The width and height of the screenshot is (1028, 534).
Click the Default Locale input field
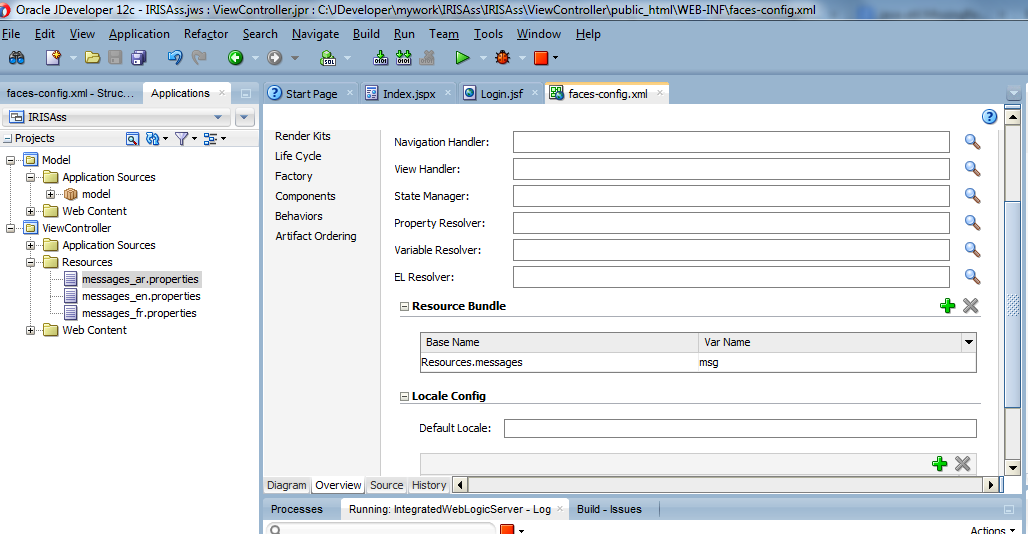pyautogui.click(x=739, y=429)
